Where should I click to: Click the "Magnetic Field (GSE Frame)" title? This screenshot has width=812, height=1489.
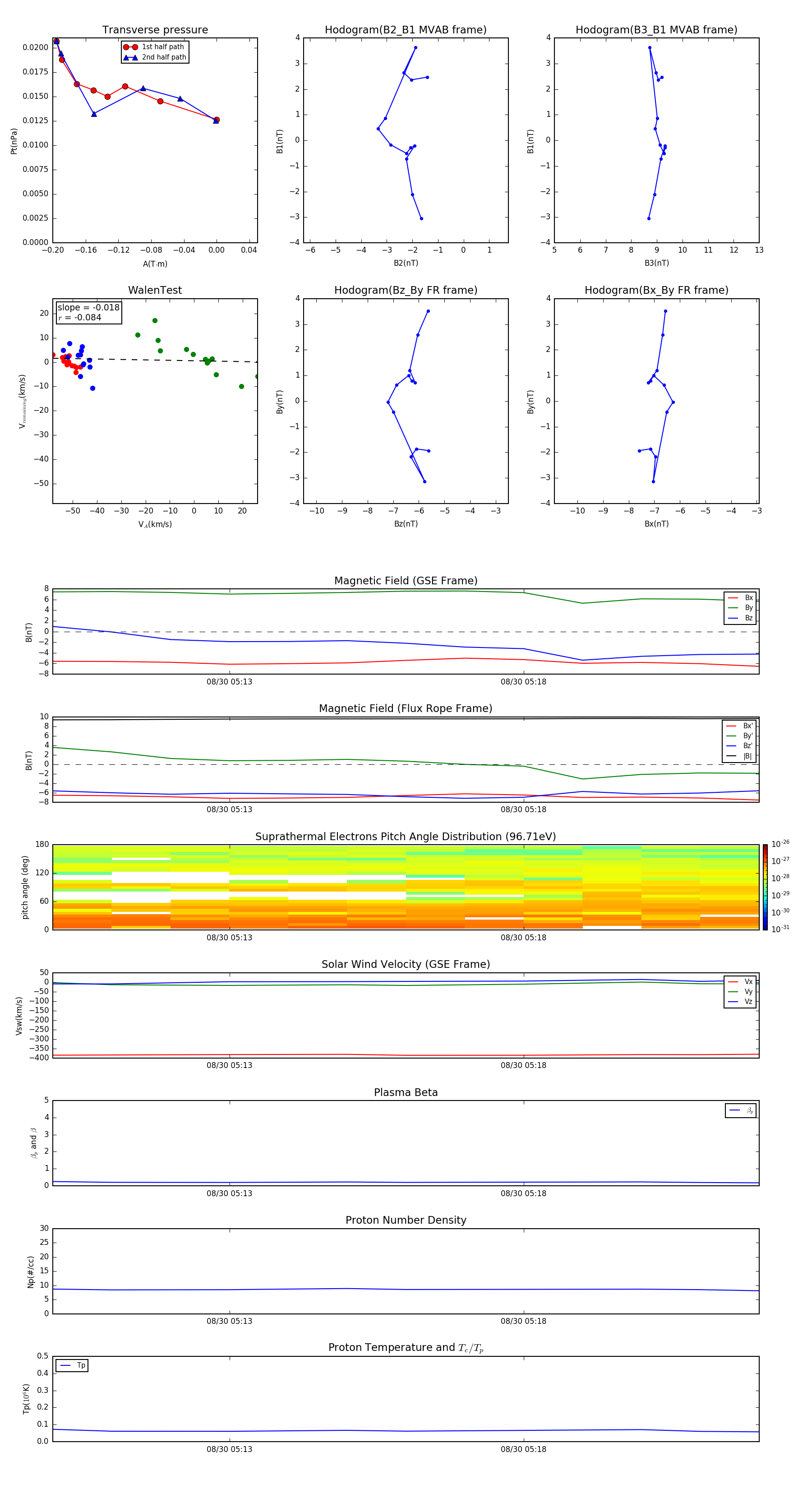click(x=406, y=581)
